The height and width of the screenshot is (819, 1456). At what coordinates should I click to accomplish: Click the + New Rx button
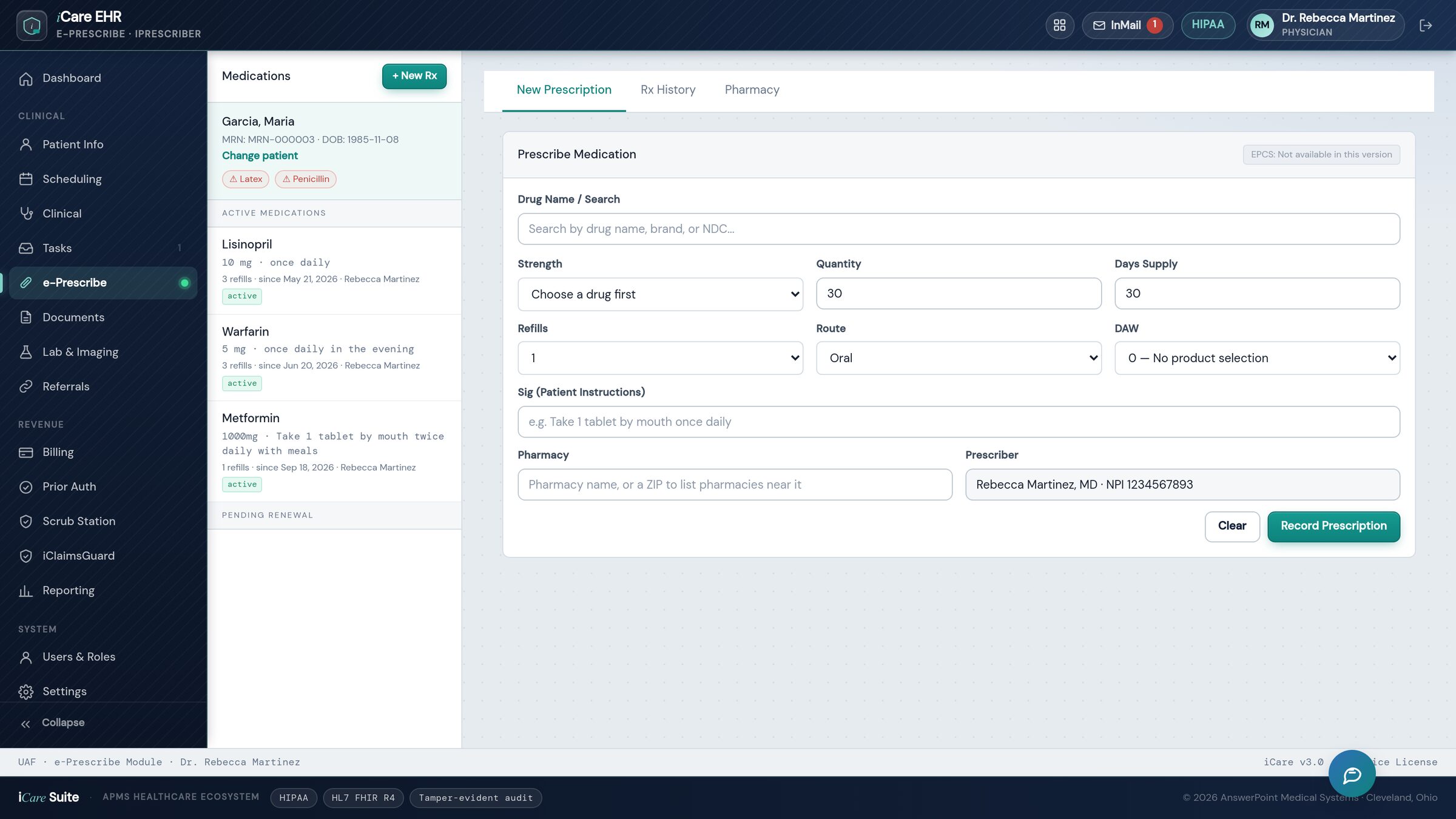point(414,76)
